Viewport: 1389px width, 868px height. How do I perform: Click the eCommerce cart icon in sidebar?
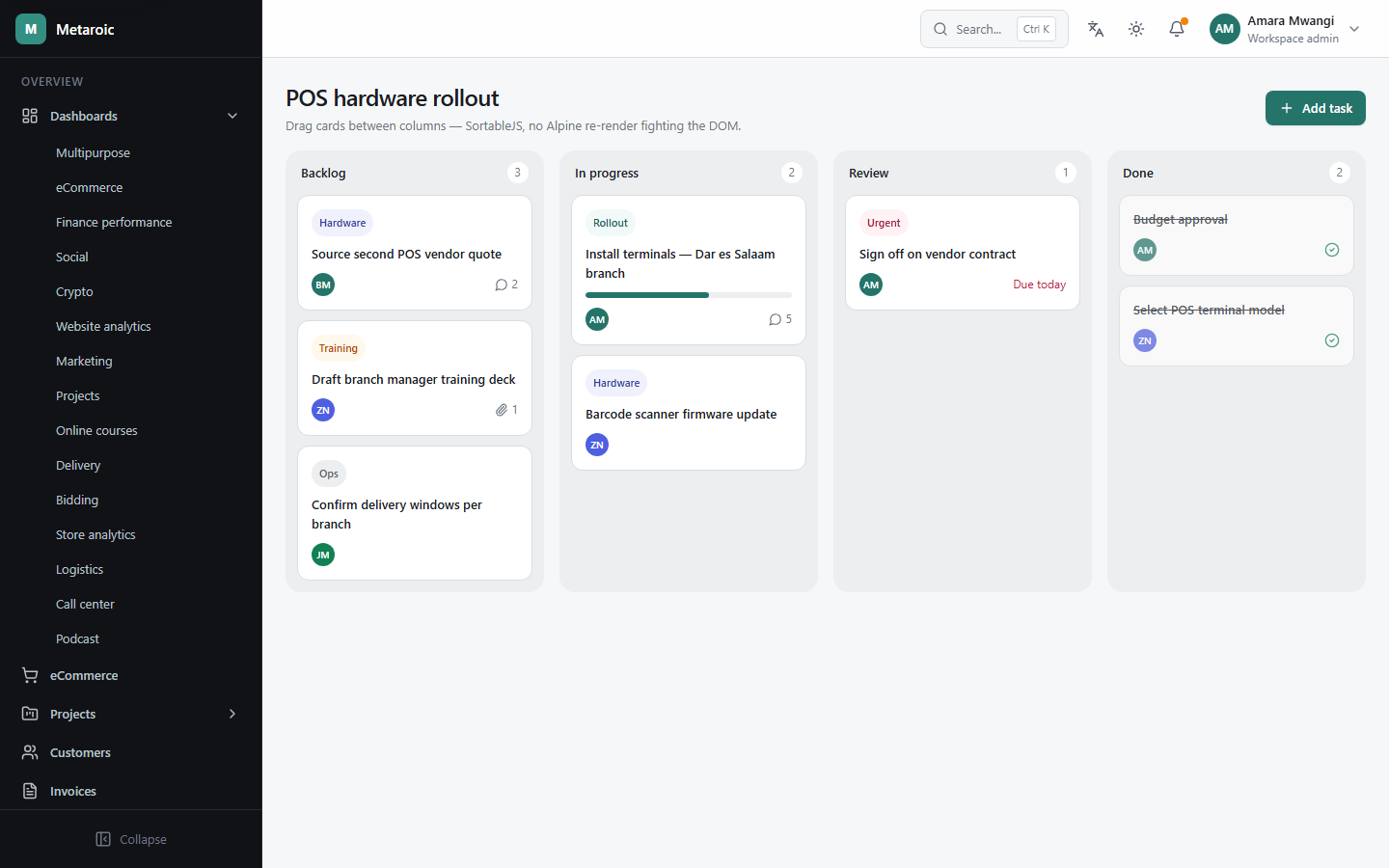coord(30,675)
